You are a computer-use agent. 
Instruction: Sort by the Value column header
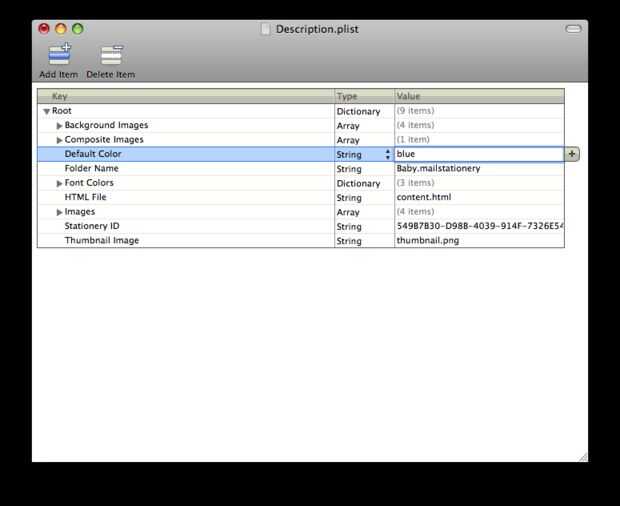479,96
